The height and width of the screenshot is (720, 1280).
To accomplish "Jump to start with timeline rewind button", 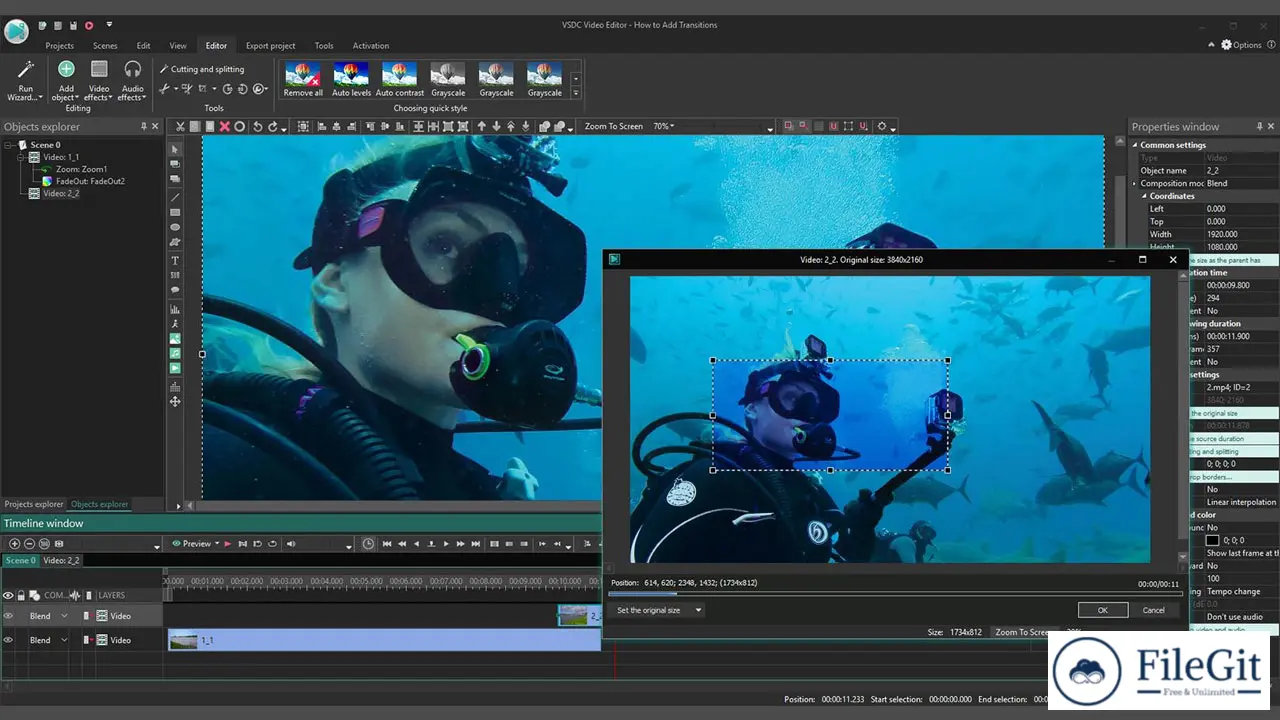I will pos(387,544).
